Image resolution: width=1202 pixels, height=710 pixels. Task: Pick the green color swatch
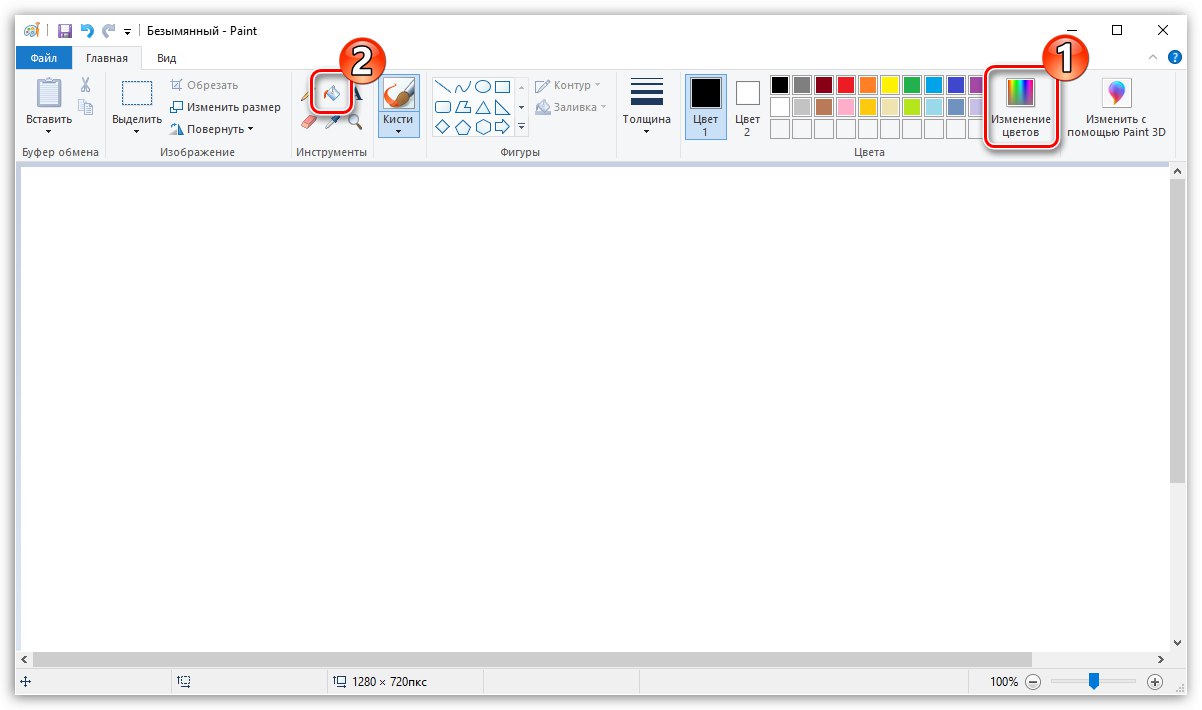coord(911,85)
